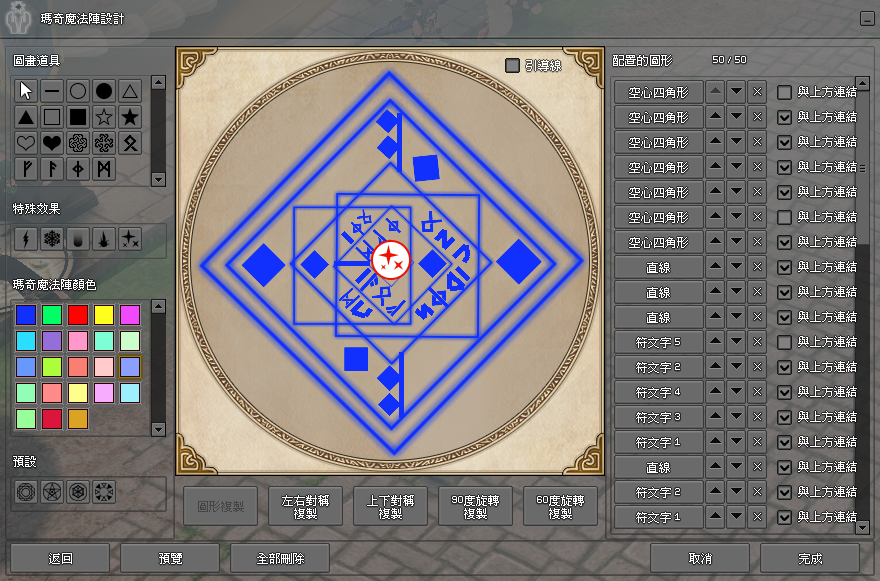
Task: Select the 符文字 5 entry in the list
Action: point(658,342)
